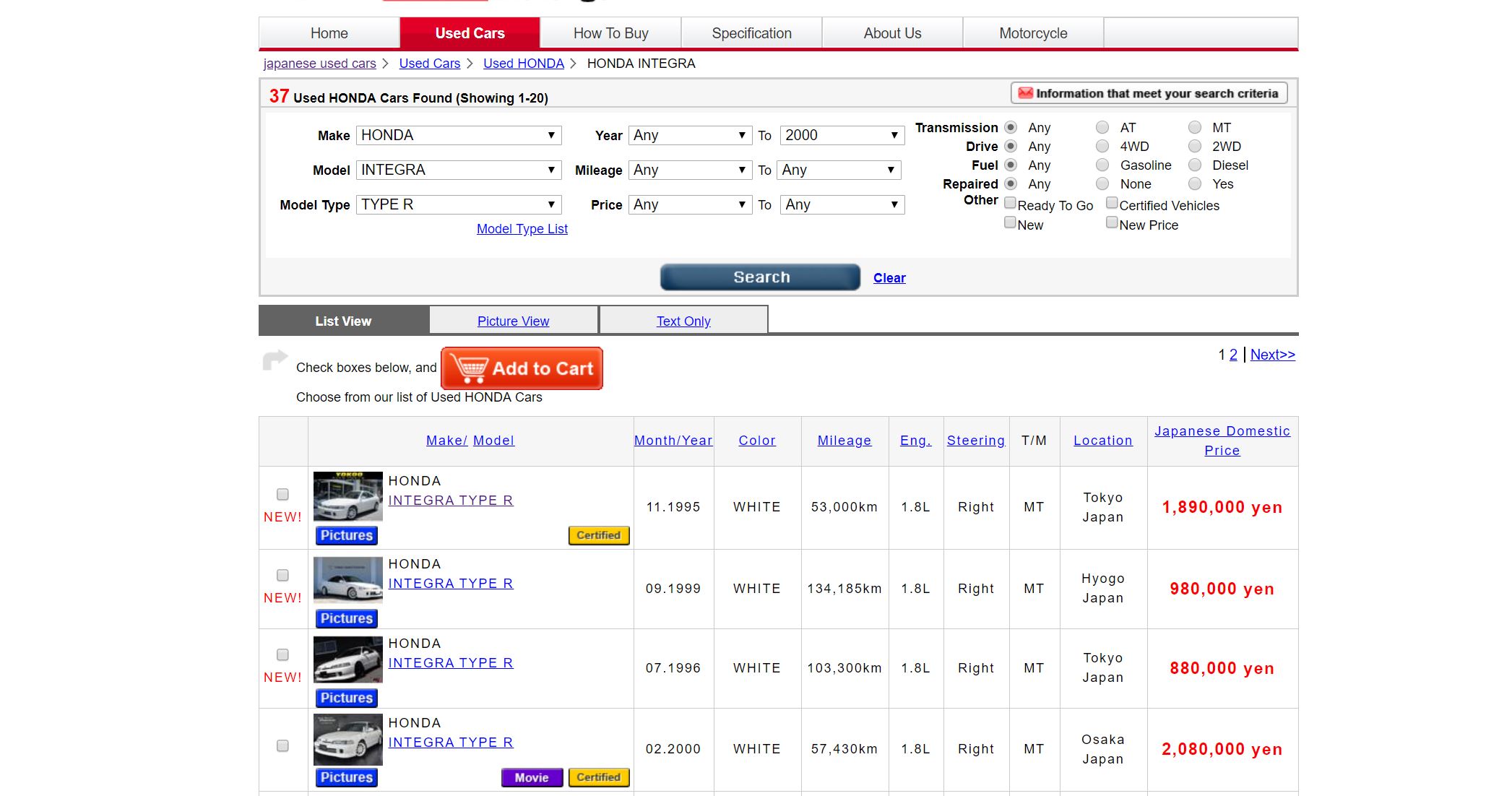Sort by Mileage column header

[844, 441]
